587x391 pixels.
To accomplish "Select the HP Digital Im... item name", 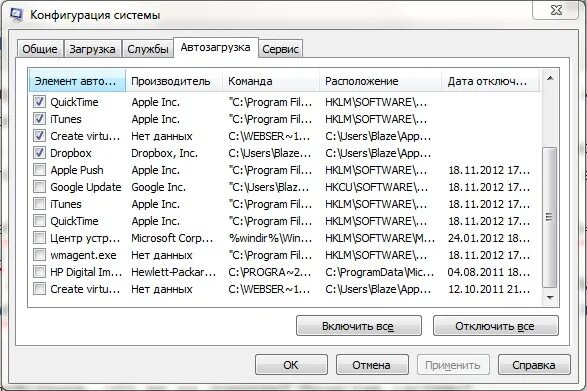I will click(86, 272).
